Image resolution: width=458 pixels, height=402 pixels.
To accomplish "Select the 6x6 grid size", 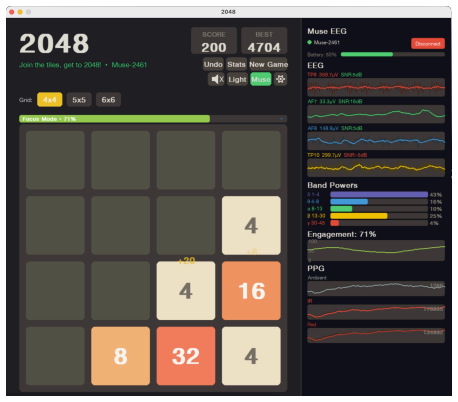I will [x=108, y=100].
